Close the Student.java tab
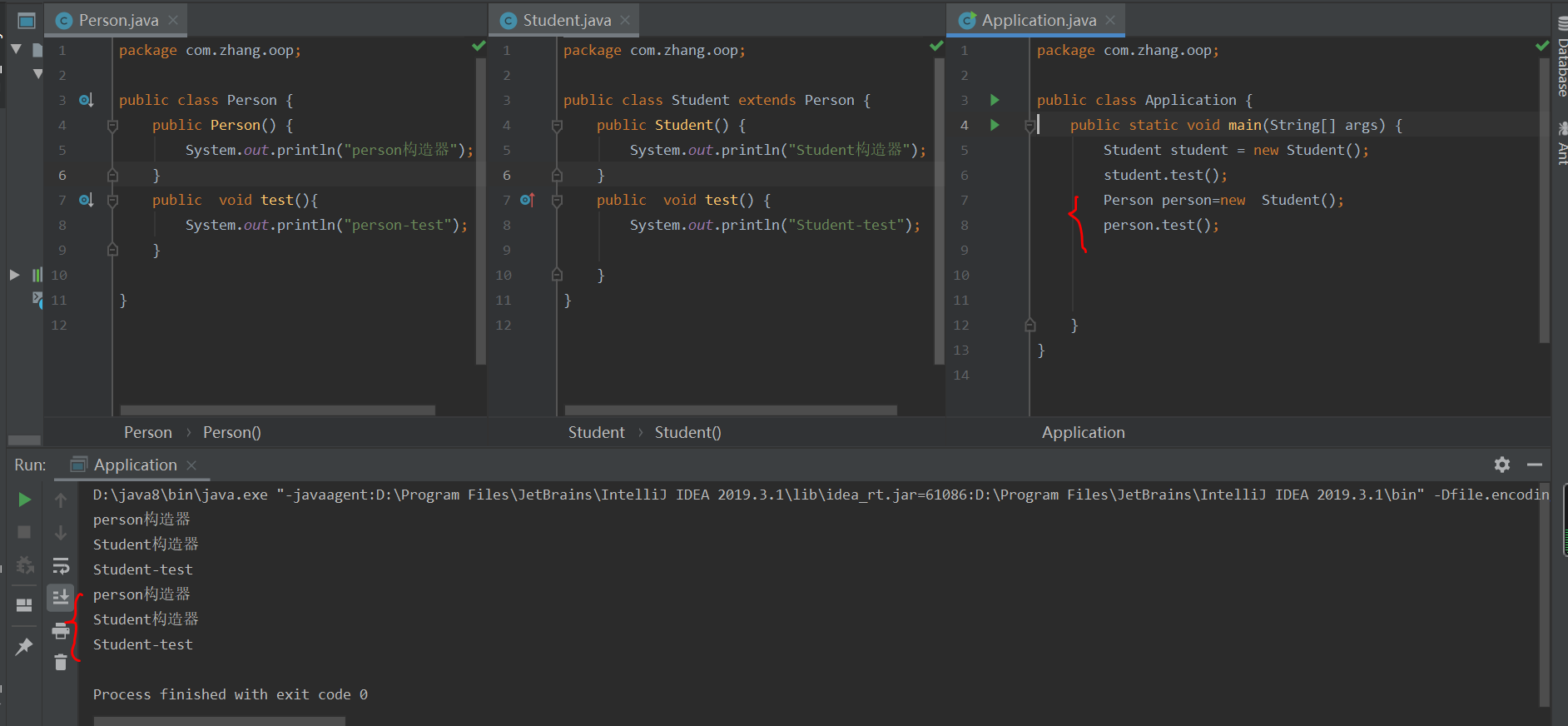The width and height of the screenshot is (1568, 726). (625, 20)
